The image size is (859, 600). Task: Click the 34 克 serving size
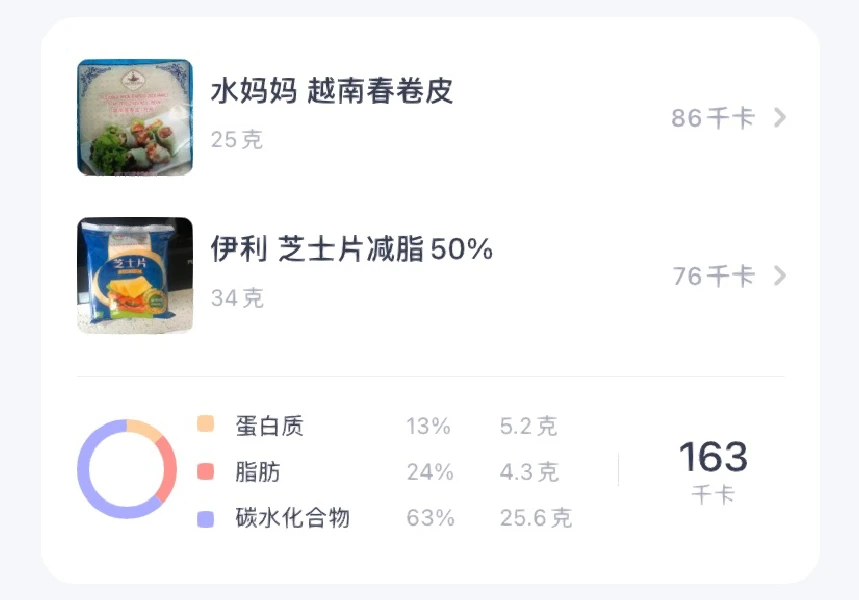[237, 298]
